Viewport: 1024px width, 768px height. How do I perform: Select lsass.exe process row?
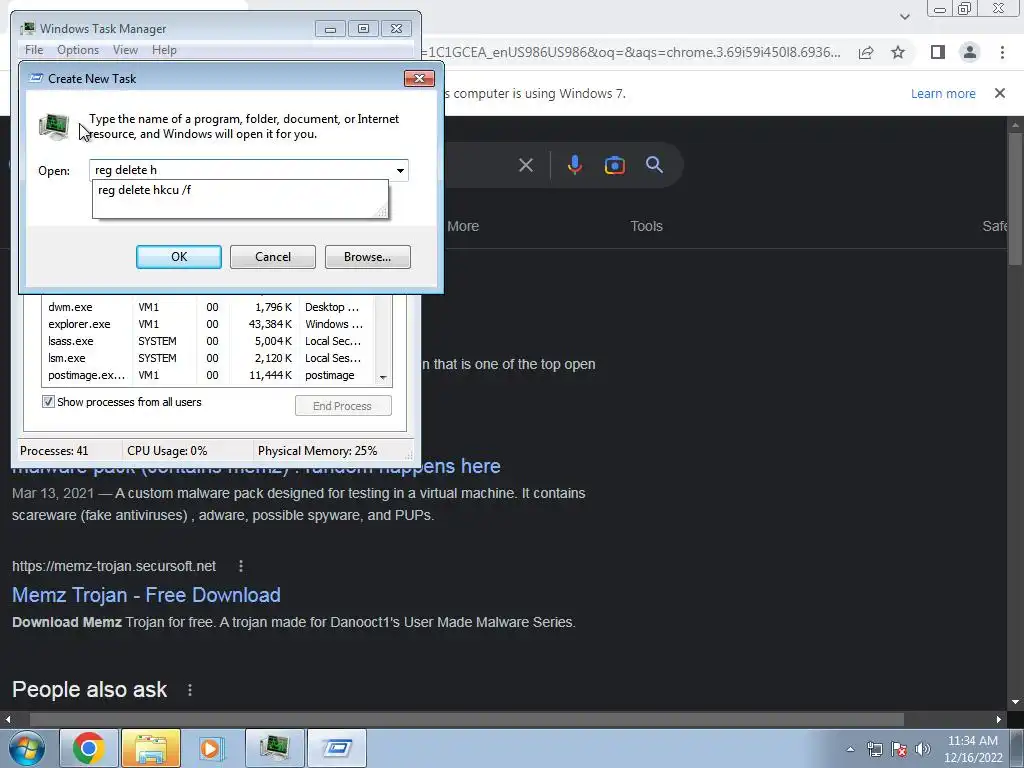tap(208, 341)
